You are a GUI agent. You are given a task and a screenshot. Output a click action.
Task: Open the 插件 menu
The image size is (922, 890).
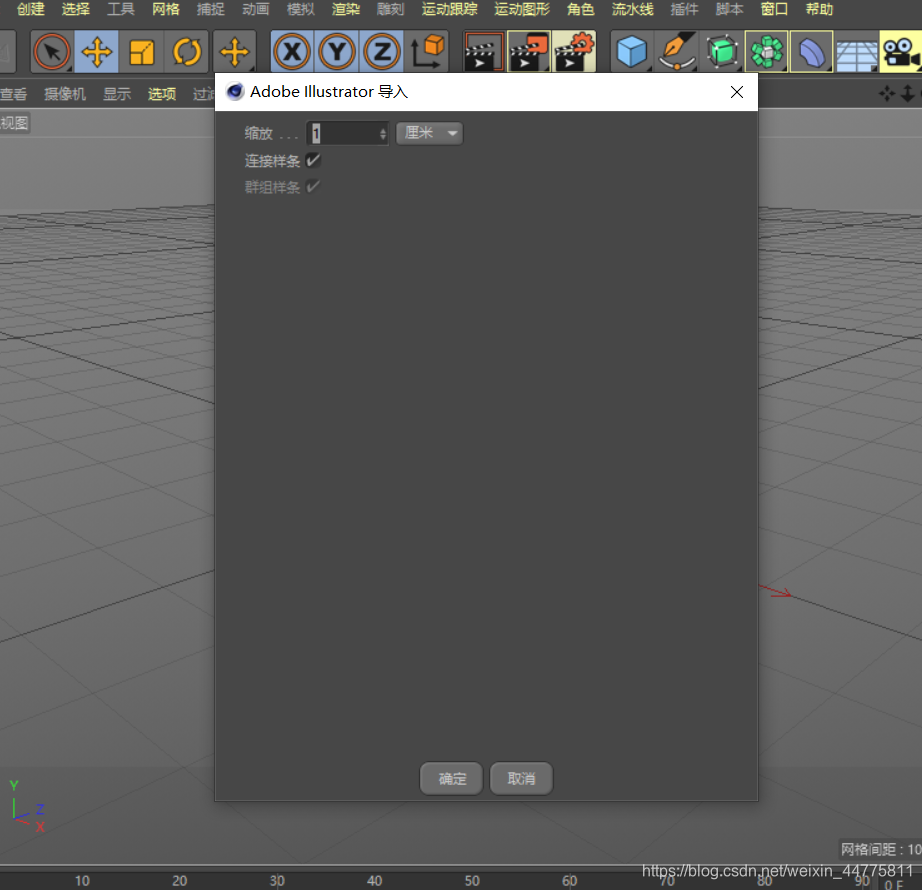click(684, 9)
